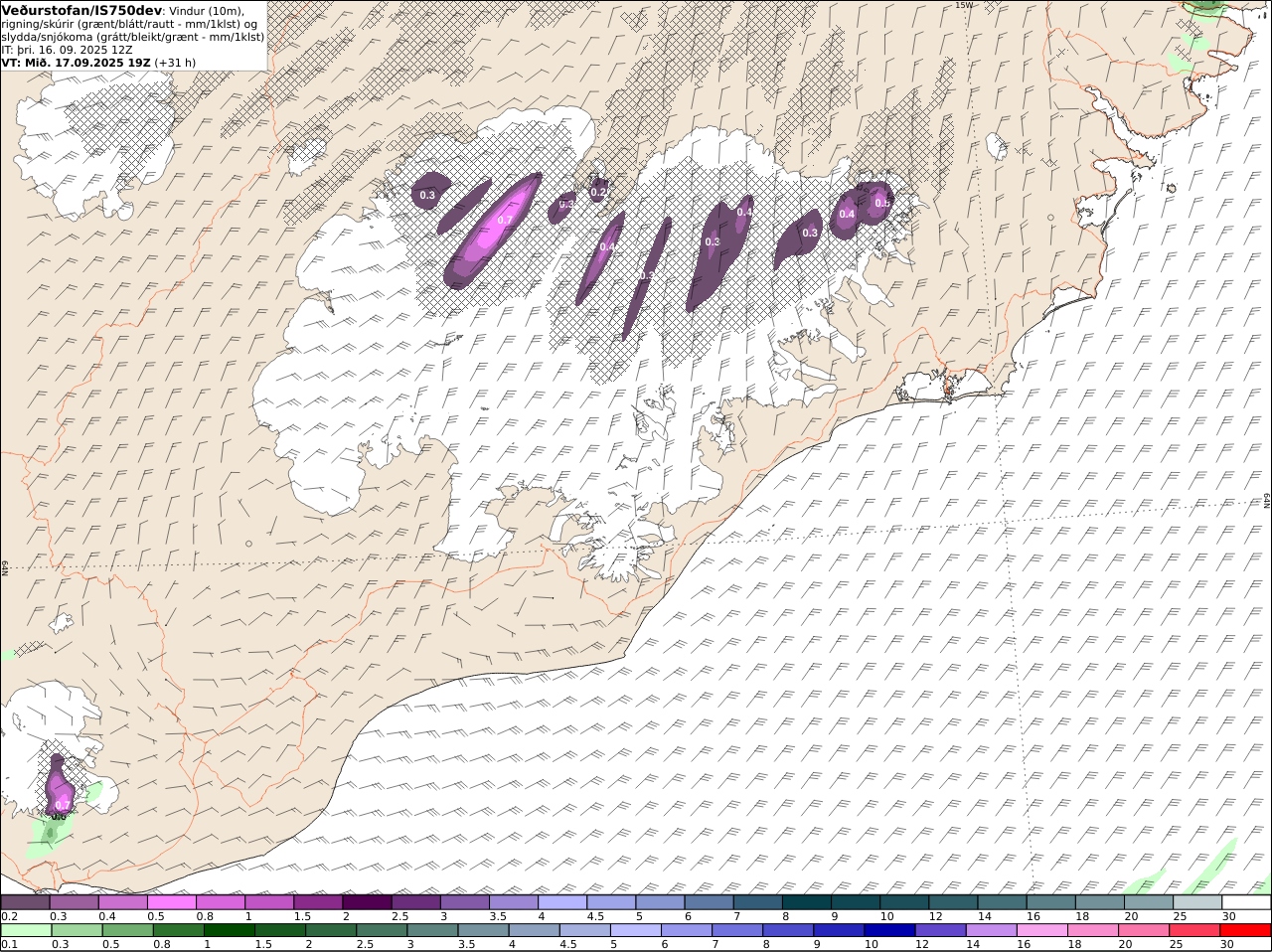Viewport: 1272px width, 952px height.
Task: Click the rain-scale swatch labelled 2.5
Action: click(382, 931)
